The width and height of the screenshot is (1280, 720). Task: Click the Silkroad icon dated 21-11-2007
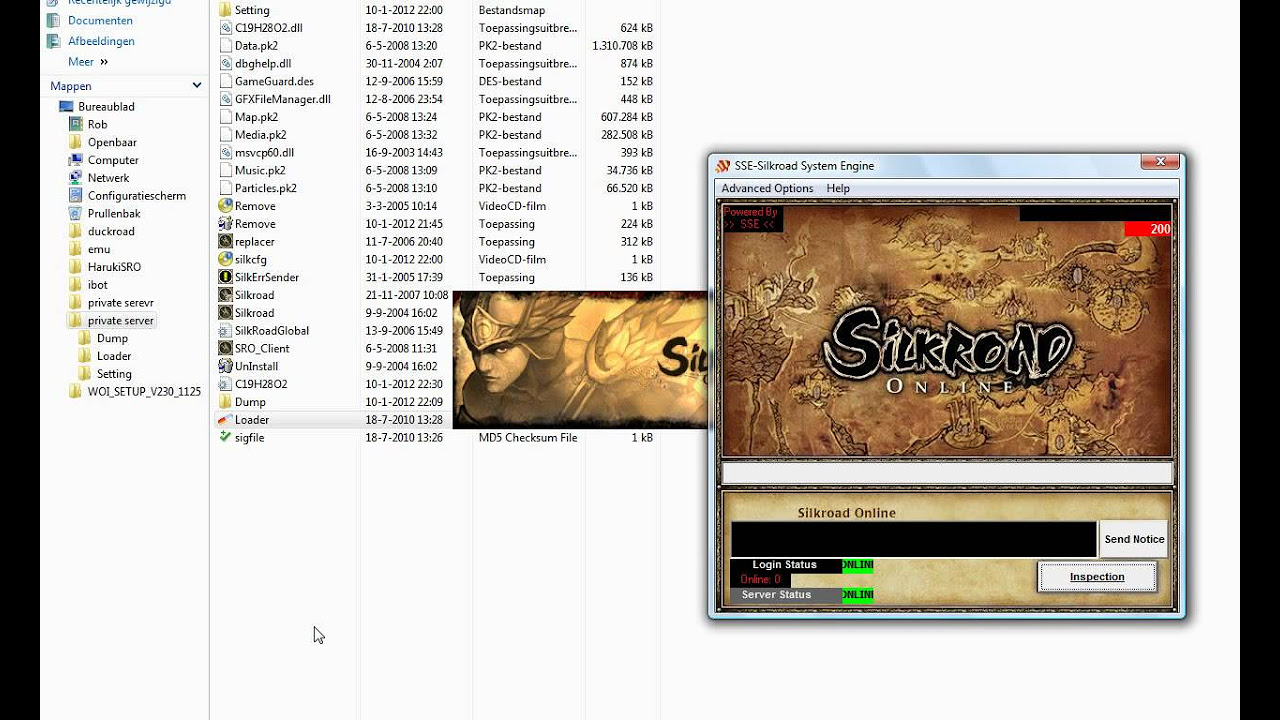tap(225, 295)
